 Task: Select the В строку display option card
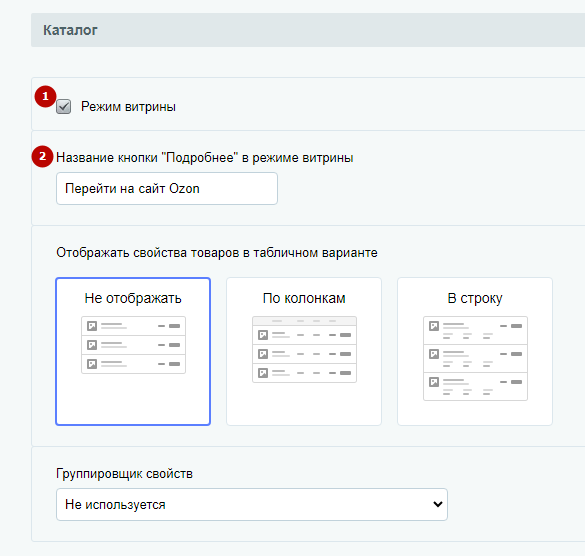pos(475,351)
